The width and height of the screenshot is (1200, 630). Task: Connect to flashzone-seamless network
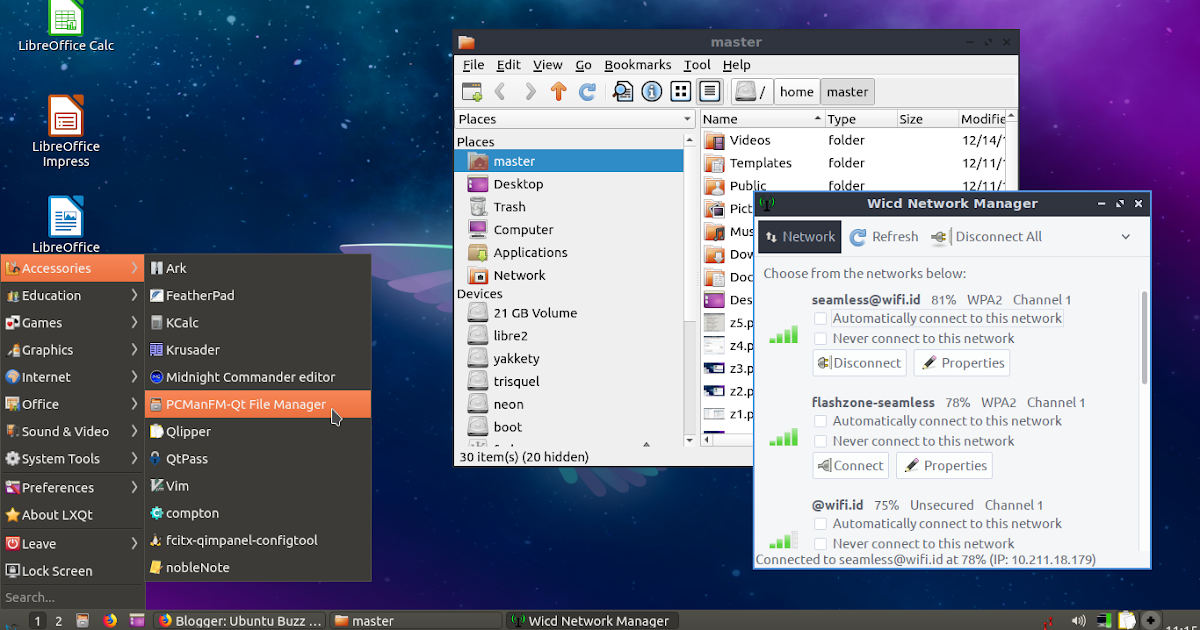tap(850, 465)
